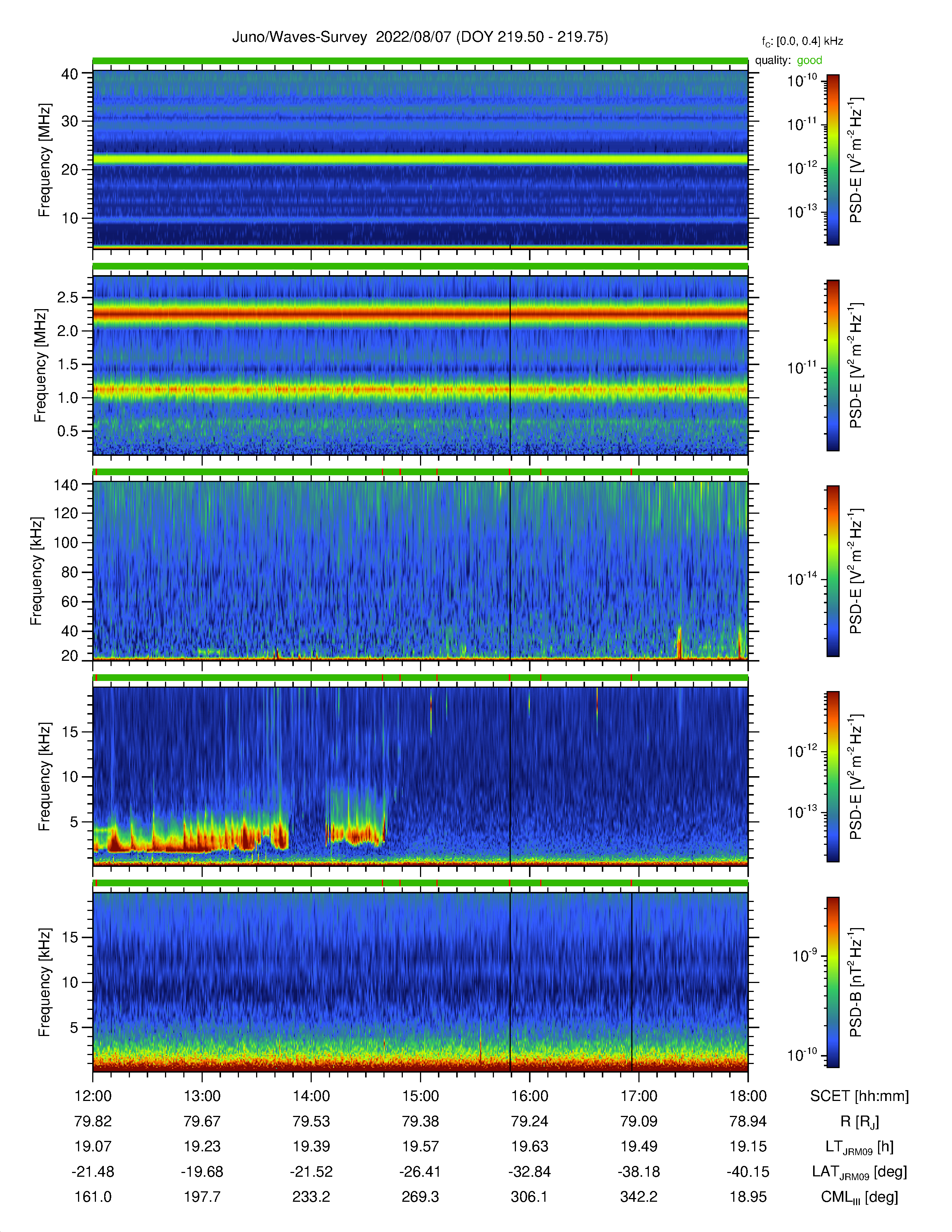Click the bright 22 MHz band in top spectrogram

point(420,160)
